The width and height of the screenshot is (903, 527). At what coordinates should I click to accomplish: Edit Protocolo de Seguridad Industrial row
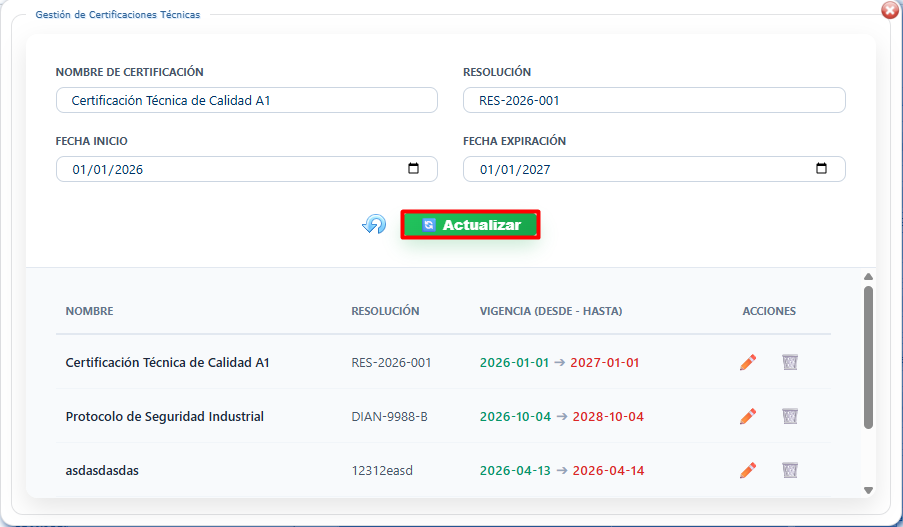pyautogui.click(x=748, y=416)
